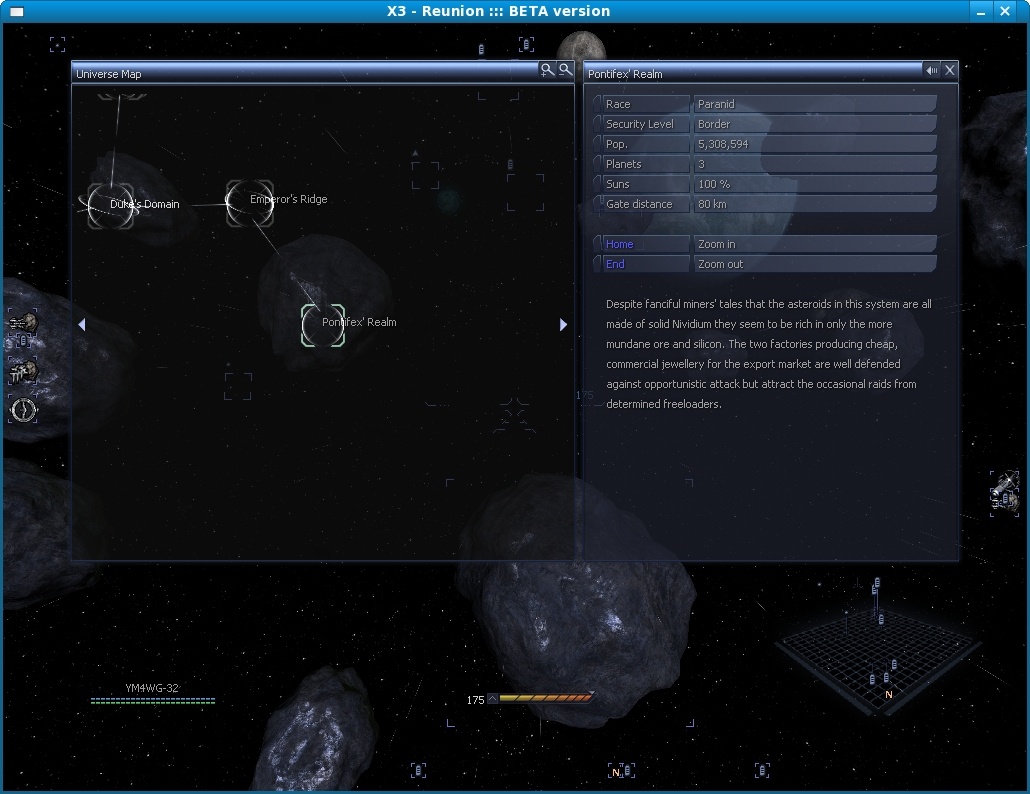The height and width of the screenshot is (794, 1030).
Task: Click the Zoom out row
Action: point(815,264)
